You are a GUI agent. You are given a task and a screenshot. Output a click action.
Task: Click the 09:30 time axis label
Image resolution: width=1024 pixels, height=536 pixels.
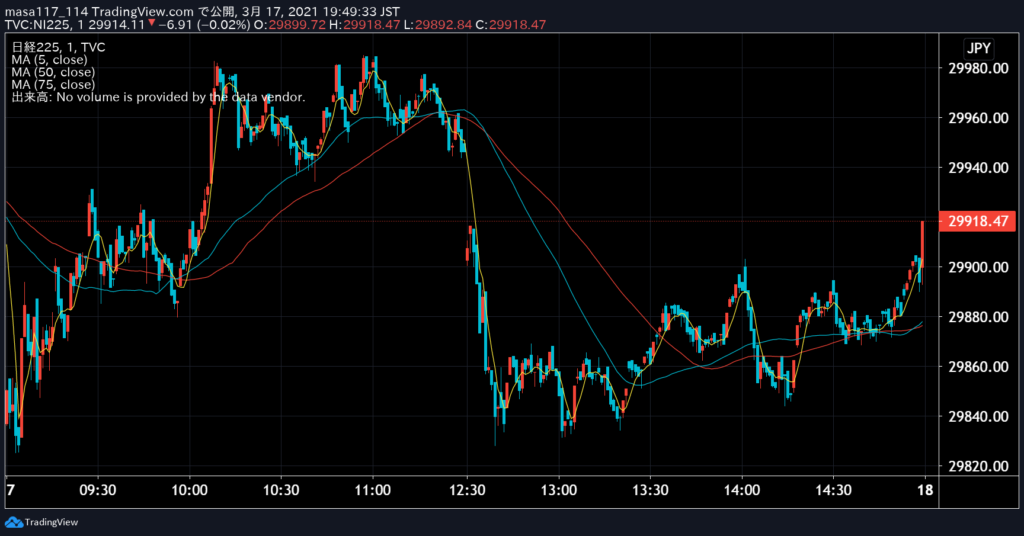click(x=98, y=490)
